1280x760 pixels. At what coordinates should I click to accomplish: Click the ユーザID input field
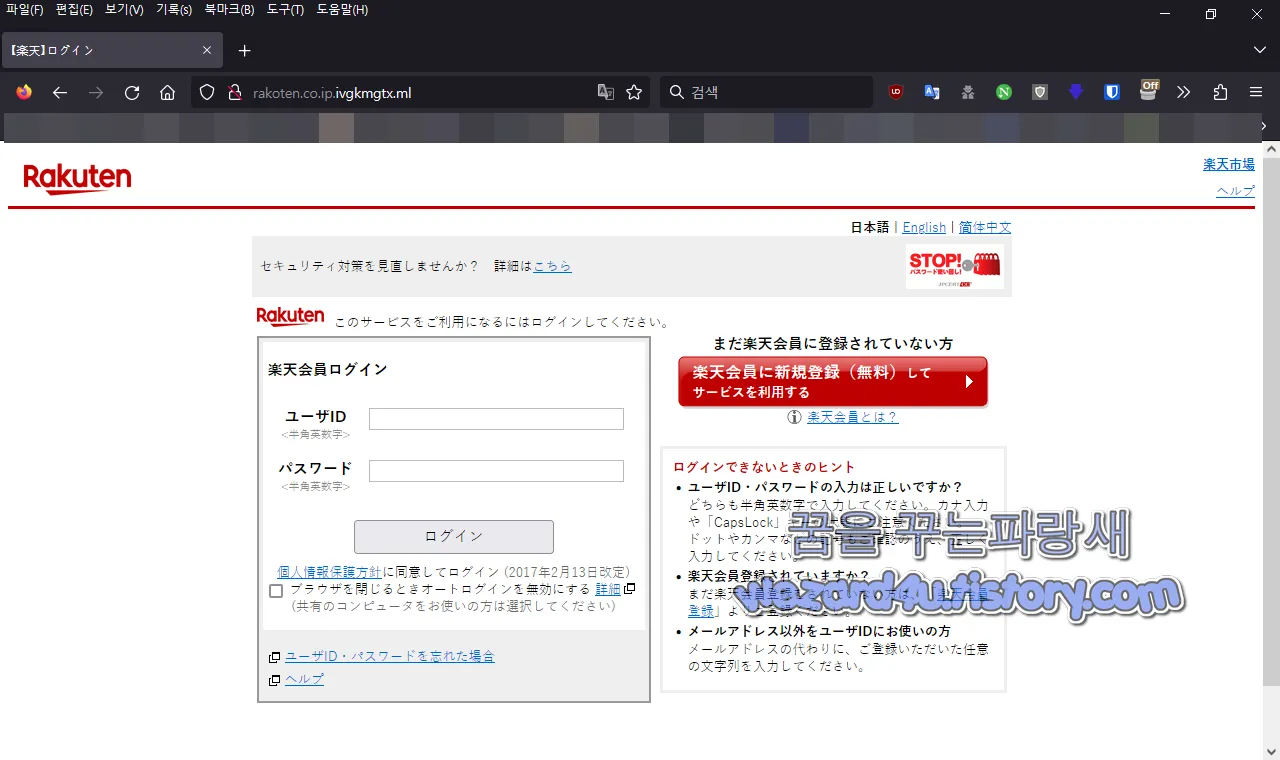tap(496, 419)
